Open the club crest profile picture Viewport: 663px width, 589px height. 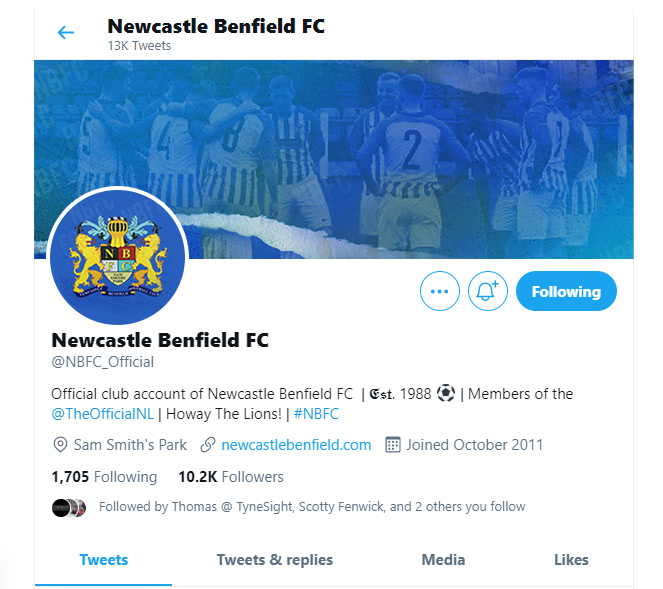(118, 256)
